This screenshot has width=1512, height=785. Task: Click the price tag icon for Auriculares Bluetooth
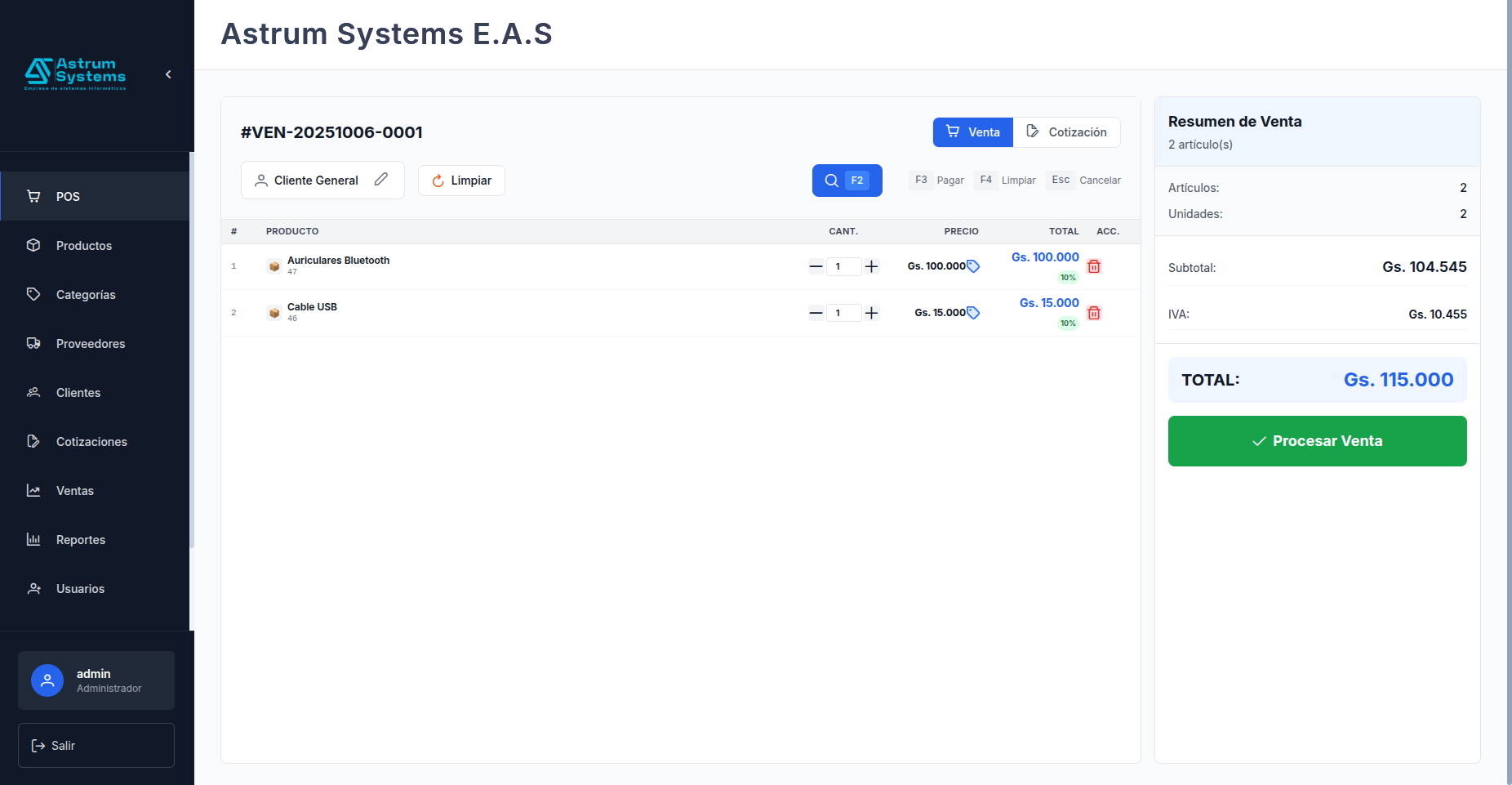pos(973,266)
